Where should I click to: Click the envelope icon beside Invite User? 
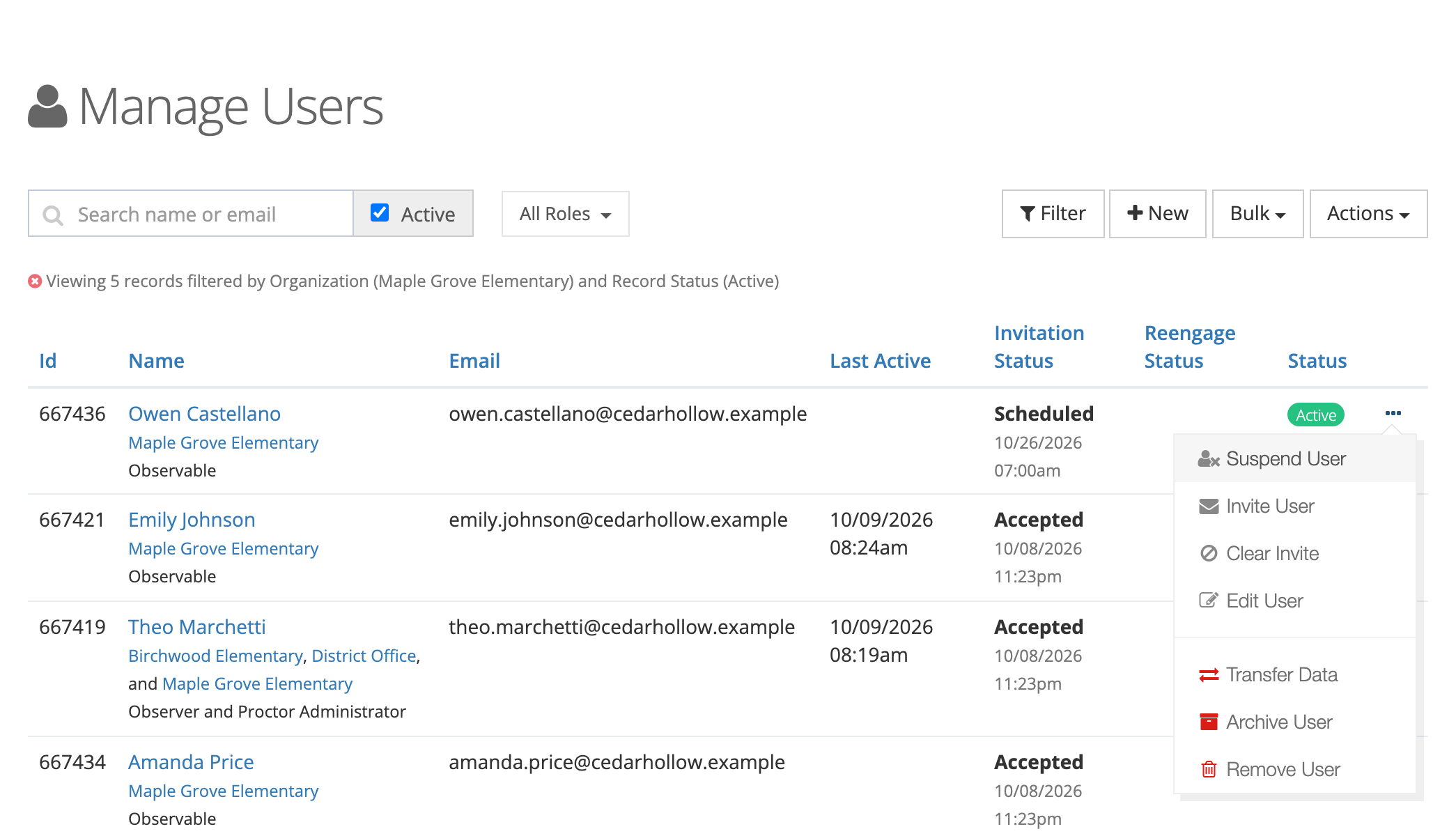(1209, 506)
